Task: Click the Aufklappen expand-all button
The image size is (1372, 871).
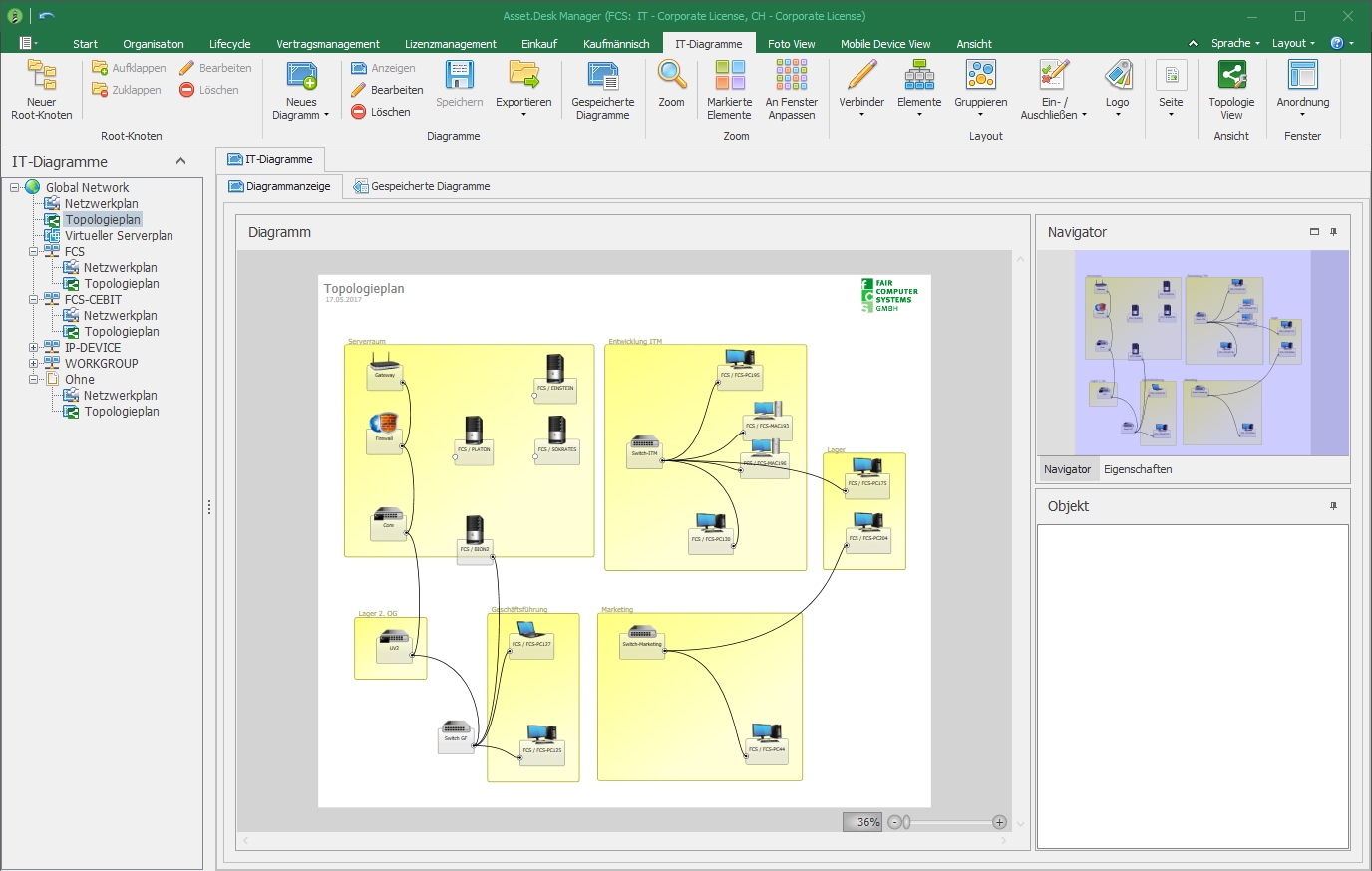Action: [x=129, y=68]
